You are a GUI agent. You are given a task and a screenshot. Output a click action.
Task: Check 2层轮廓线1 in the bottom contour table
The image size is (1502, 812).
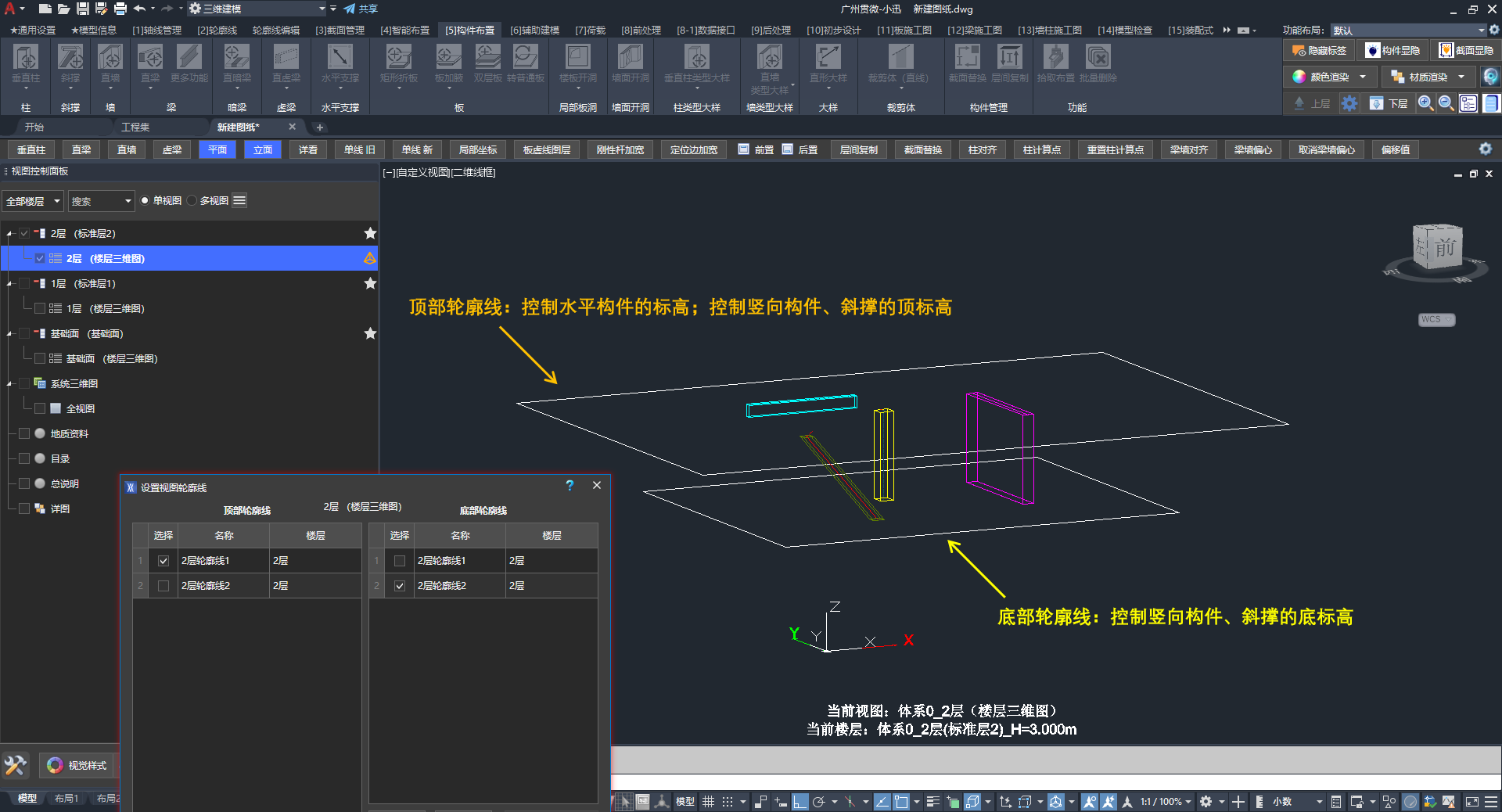pyautogui.click(x=400, y=561)
